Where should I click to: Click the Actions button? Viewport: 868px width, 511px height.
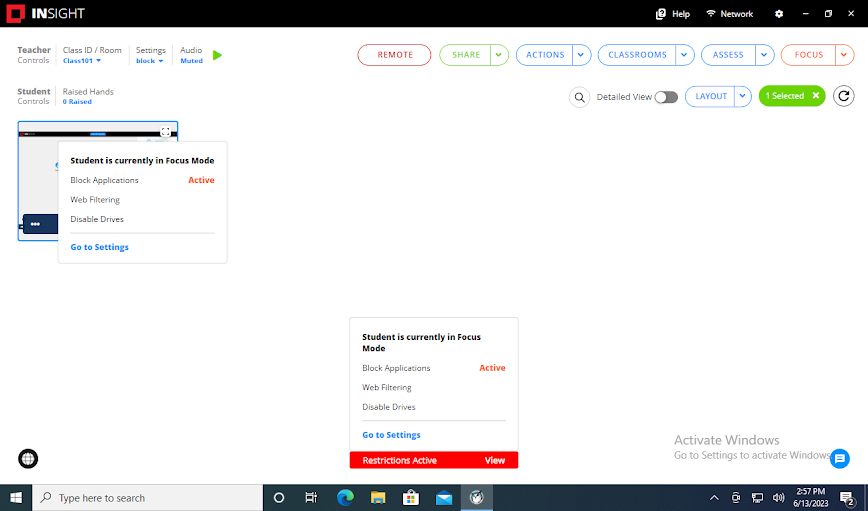coord(545,55)
